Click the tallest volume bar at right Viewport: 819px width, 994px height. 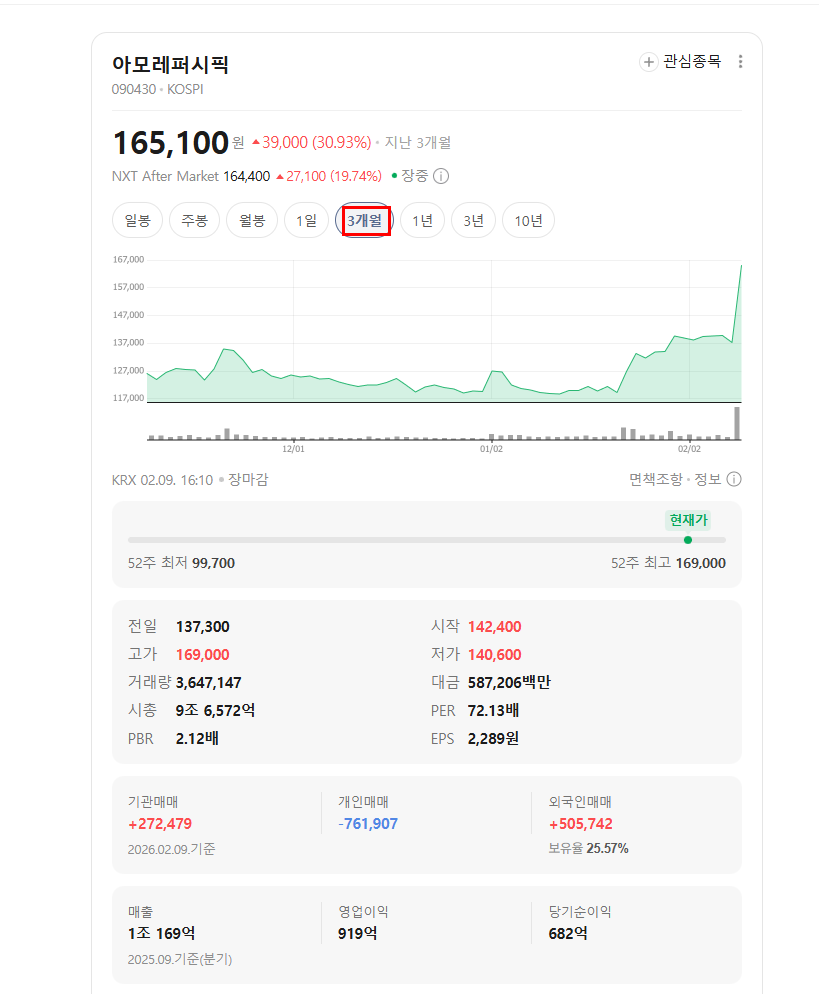737,423
